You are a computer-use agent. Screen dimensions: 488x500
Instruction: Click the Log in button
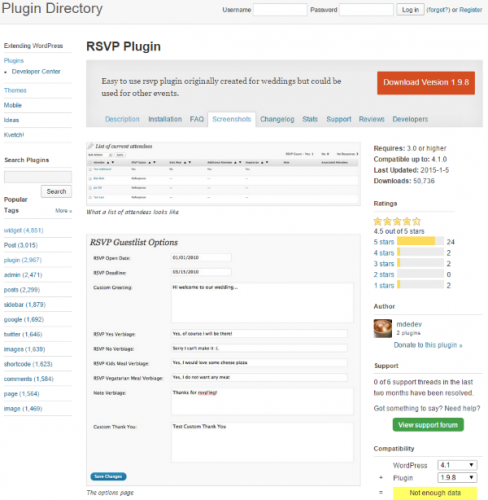click(x=410, y=10)
